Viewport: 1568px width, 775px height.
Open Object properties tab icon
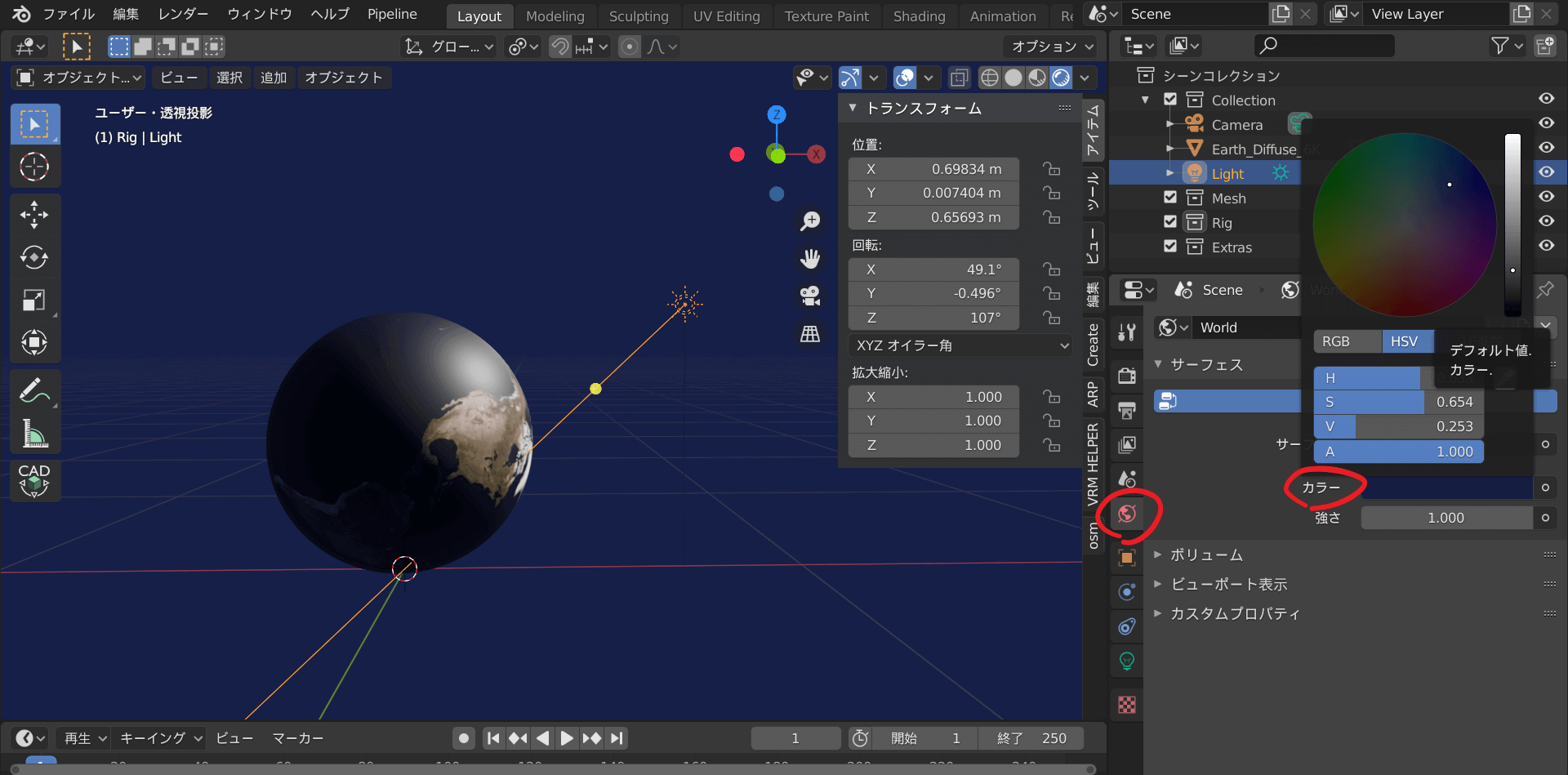(1127, 558)
